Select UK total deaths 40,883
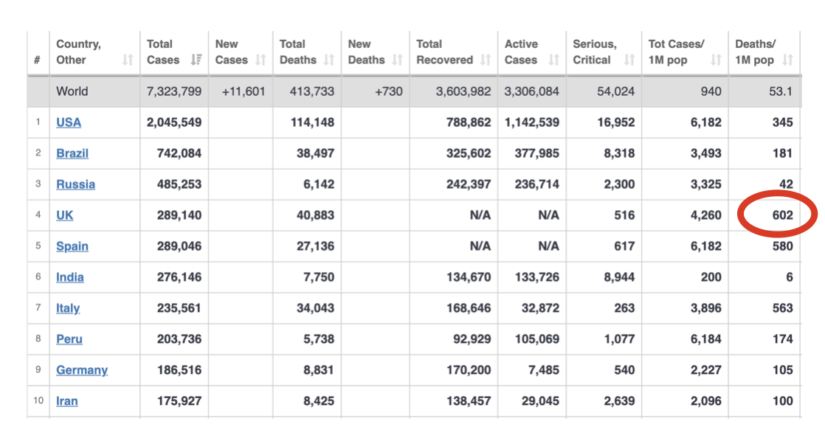The height and width of the screenshot is (435, 825). (x=316, y=216)
